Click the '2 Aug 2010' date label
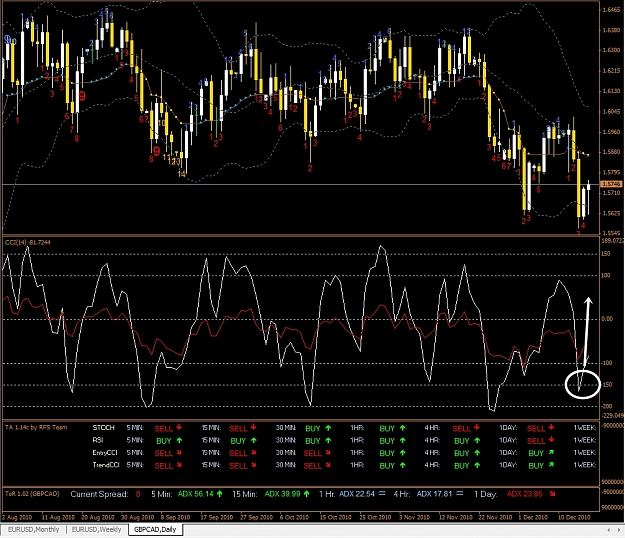 (17, 517)
